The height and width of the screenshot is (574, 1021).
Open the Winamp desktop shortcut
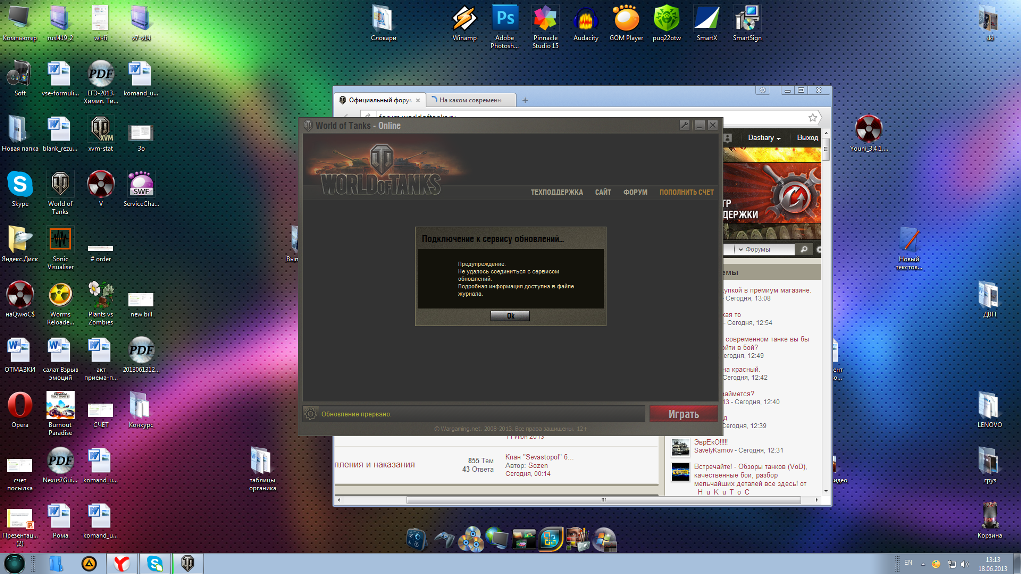pos(461,20)
